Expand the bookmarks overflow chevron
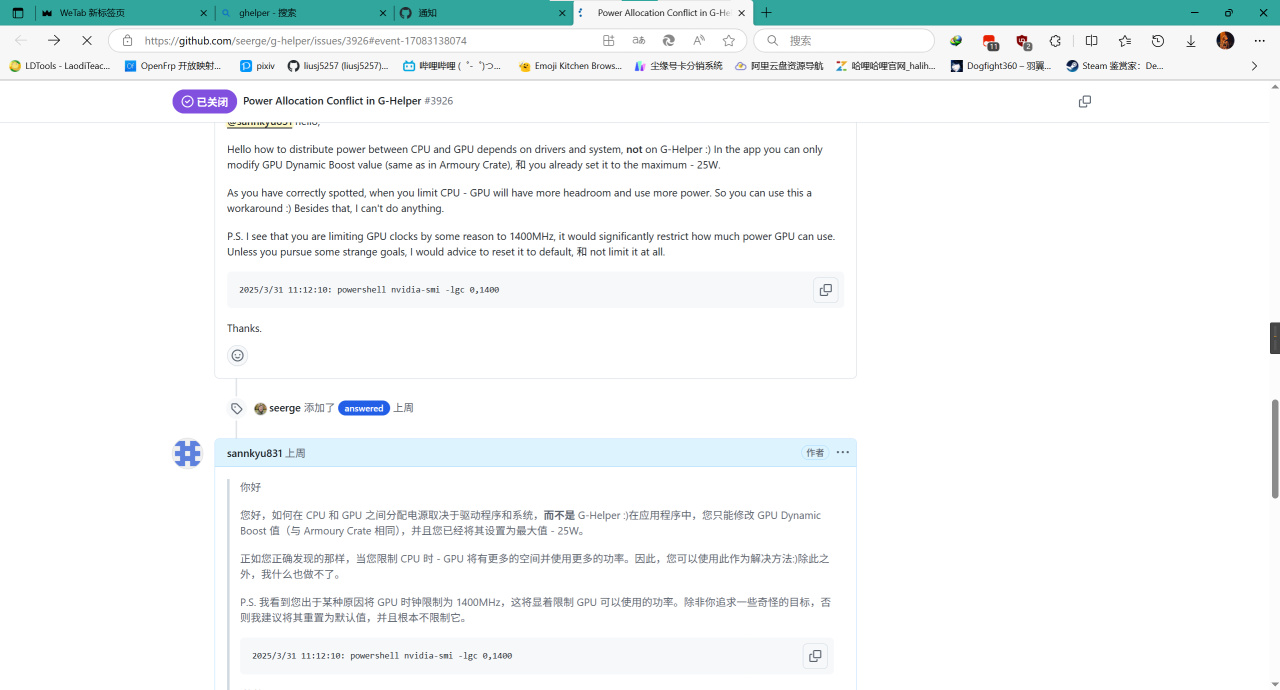1280x690 pixels. point(1254,66)
